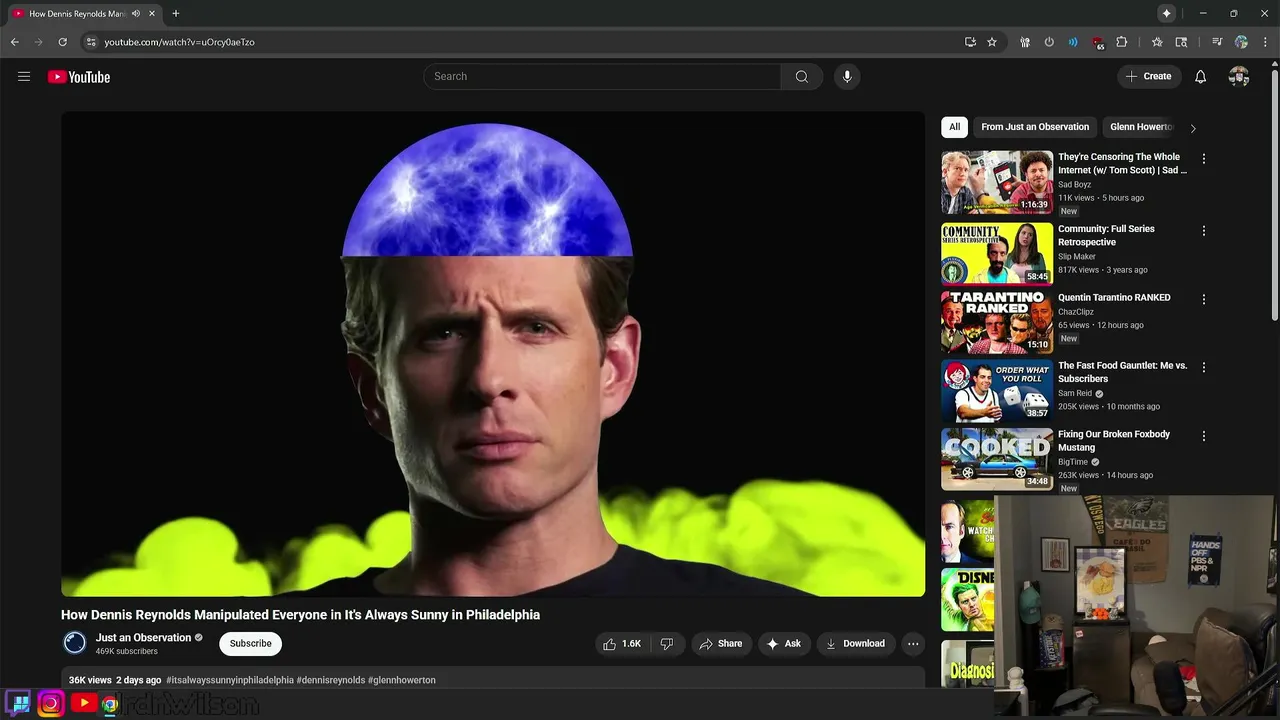Open the Chrome three-dot menu
The height and width of the screenshot is (720, 1280).
(1264, 42)
